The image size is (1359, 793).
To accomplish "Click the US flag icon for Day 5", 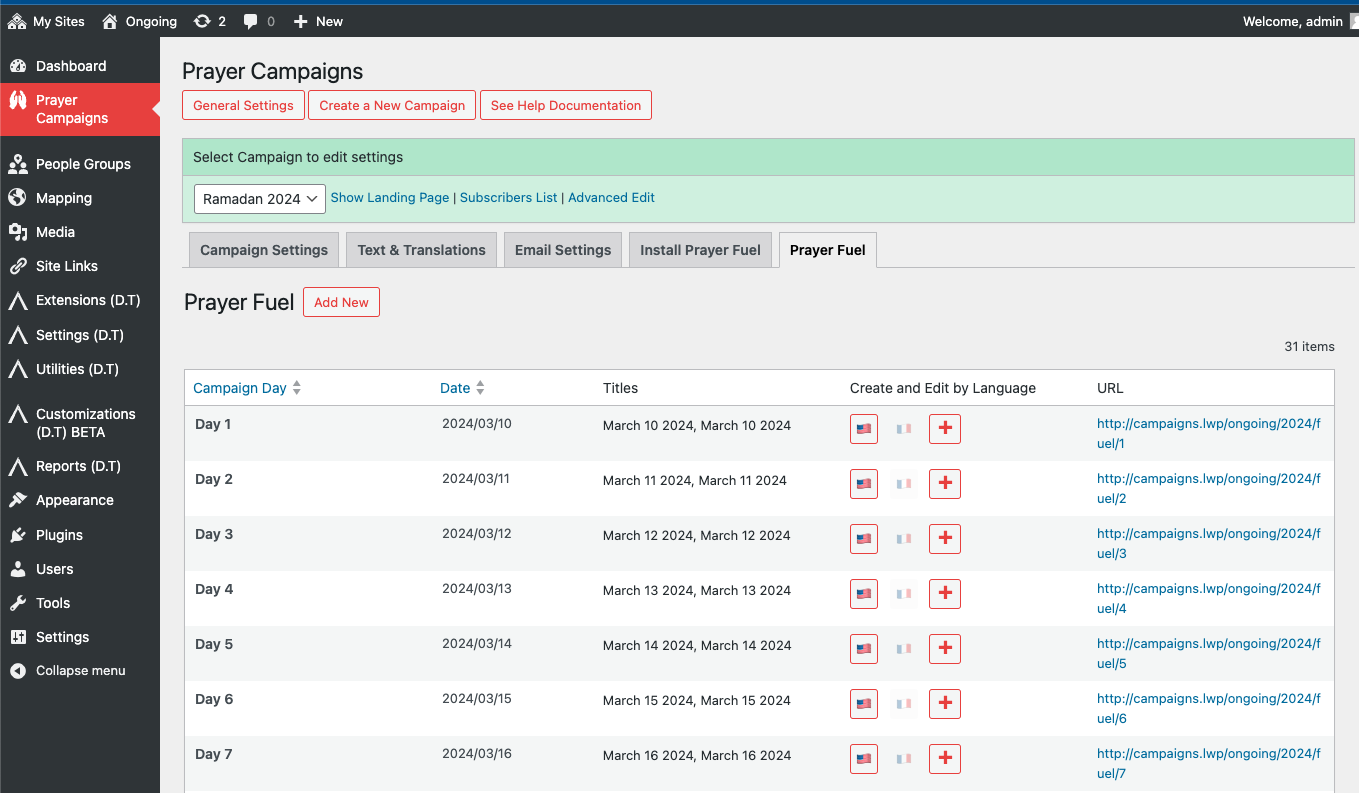I will pos(864,648).
